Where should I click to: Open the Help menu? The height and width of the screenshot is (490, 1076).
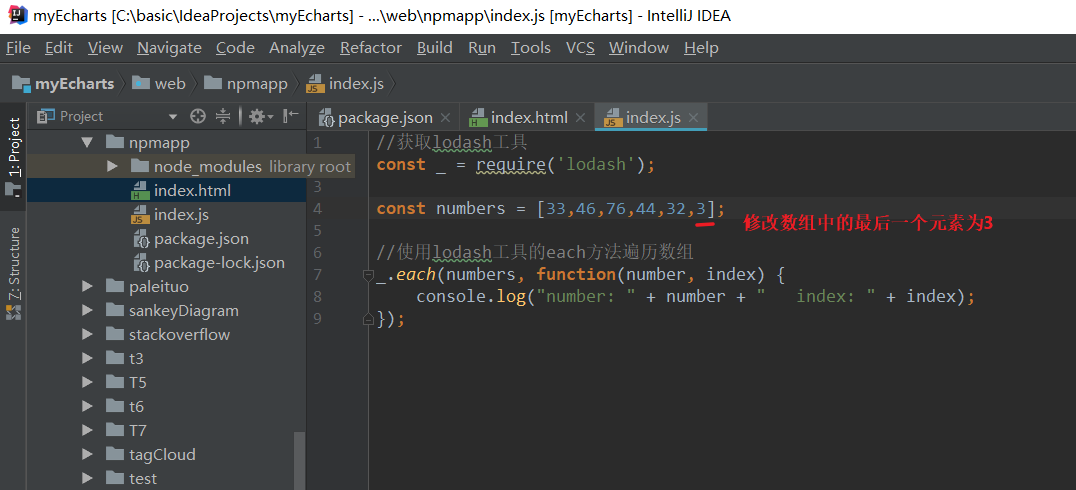(701, 48)
